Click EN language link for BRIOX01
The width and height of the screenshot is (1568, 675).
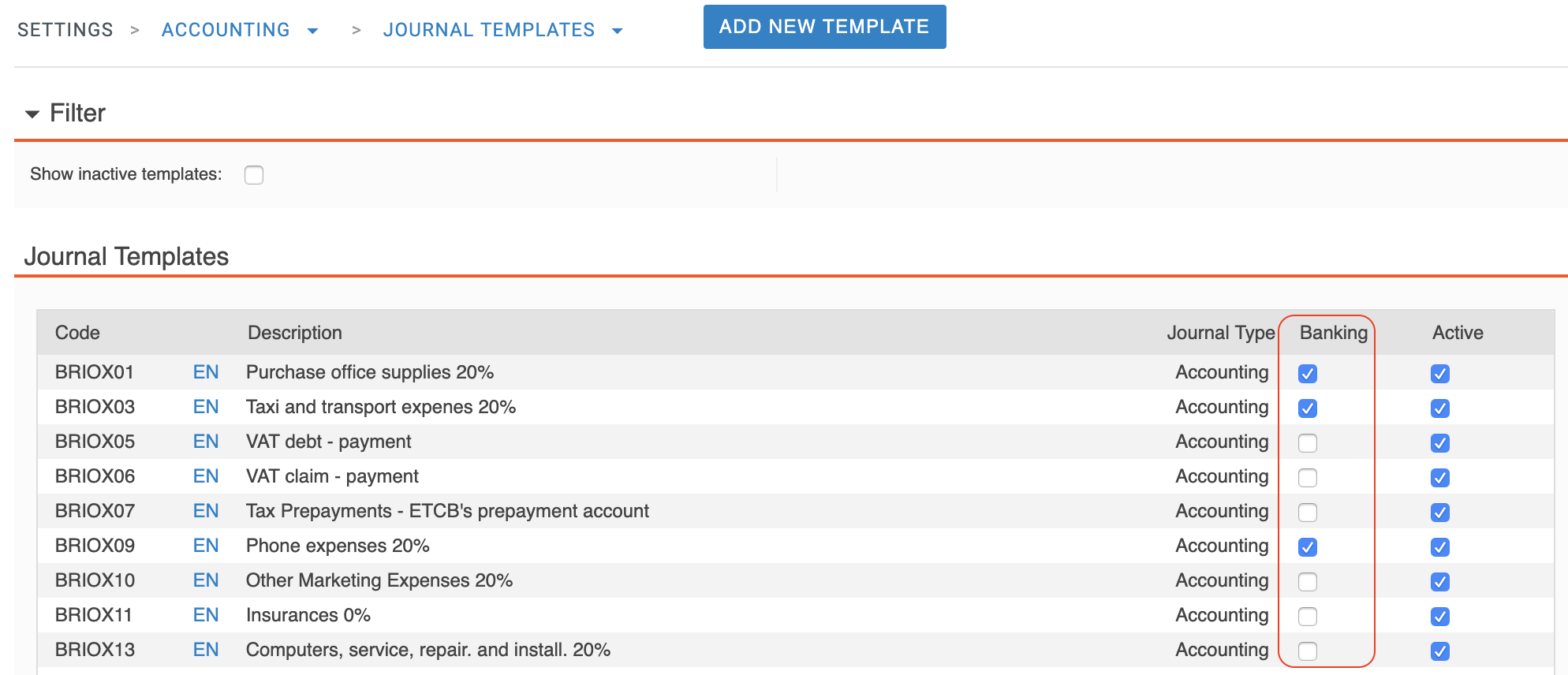tap(206, 372)
